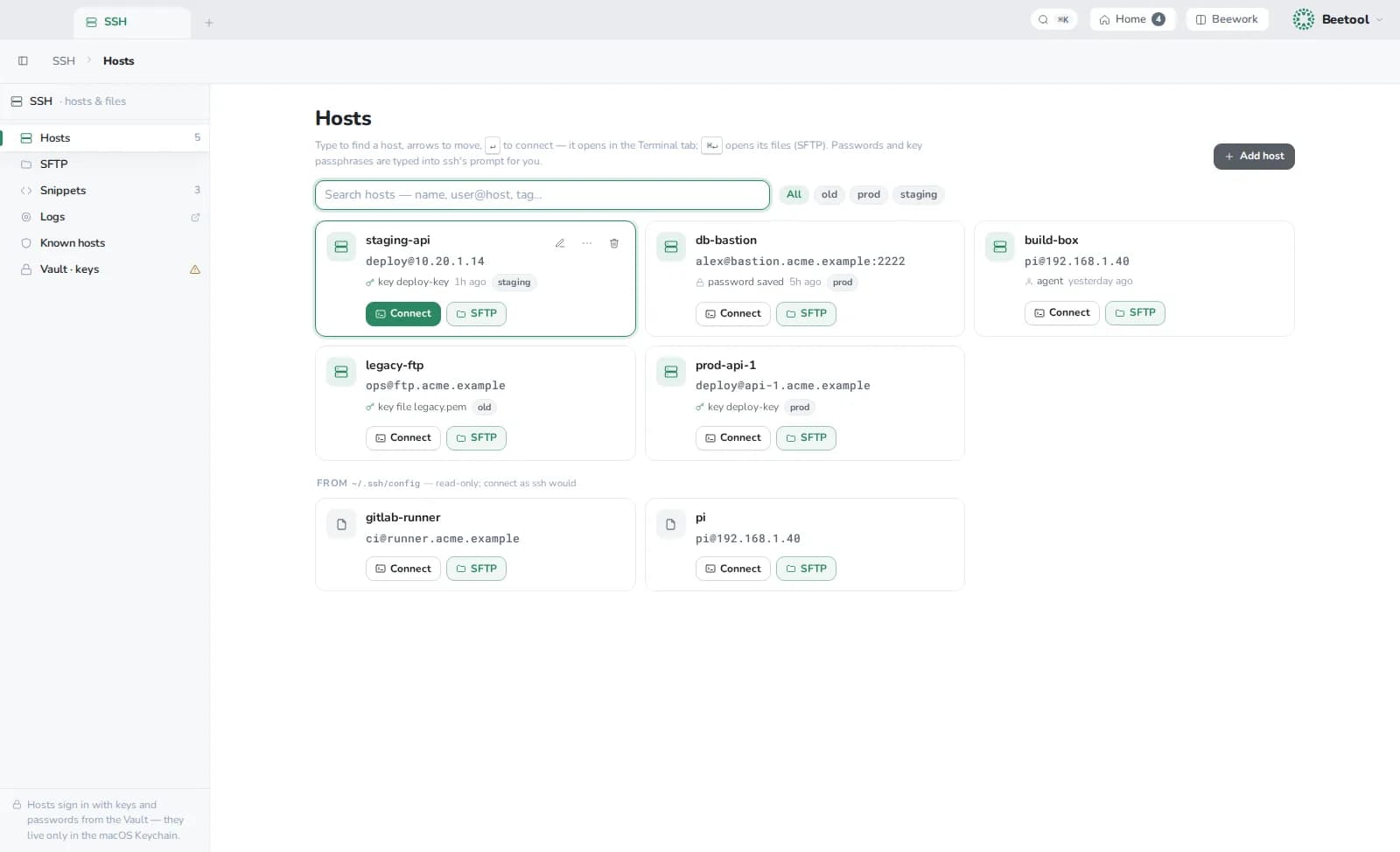This screenshot has height=852, width=1400.
Task: Click the db-bastion server icon
Action: 671,247
